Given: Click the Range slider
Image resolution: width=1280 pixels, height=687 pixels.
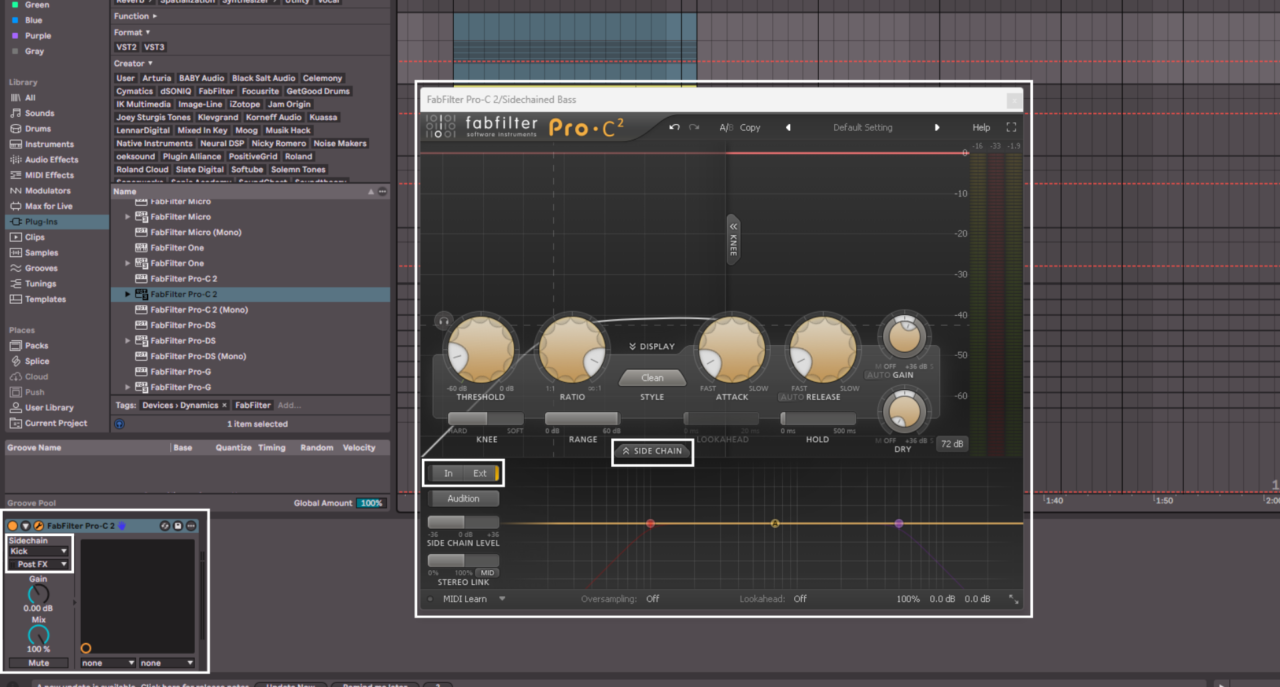Looking at the screenshot, I should [582, 419].
